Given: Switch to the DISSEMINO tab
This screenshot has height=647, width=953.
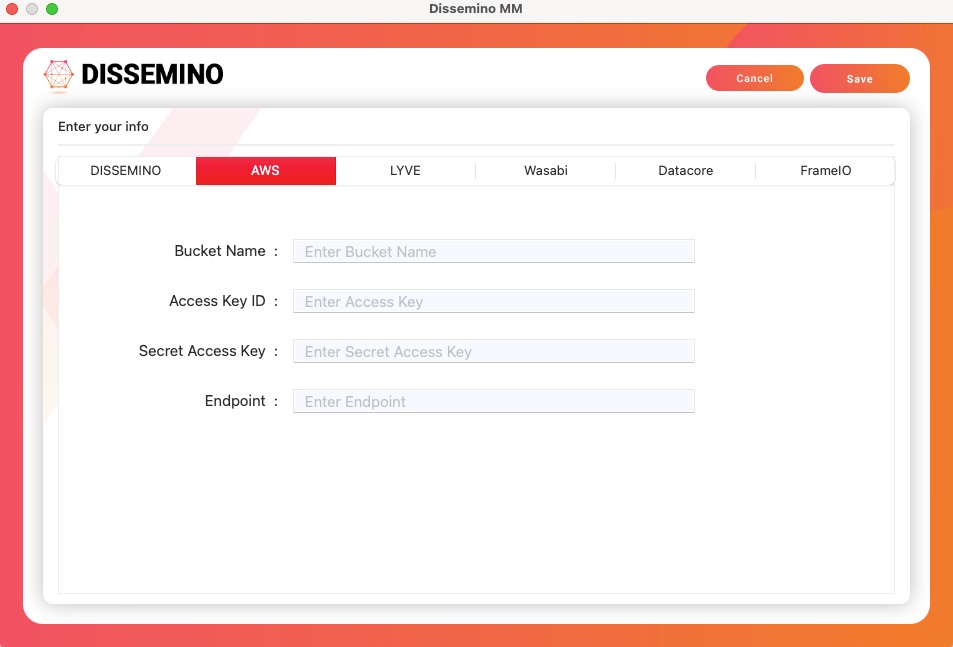Looking at the screenshot, I should (126, 171).
